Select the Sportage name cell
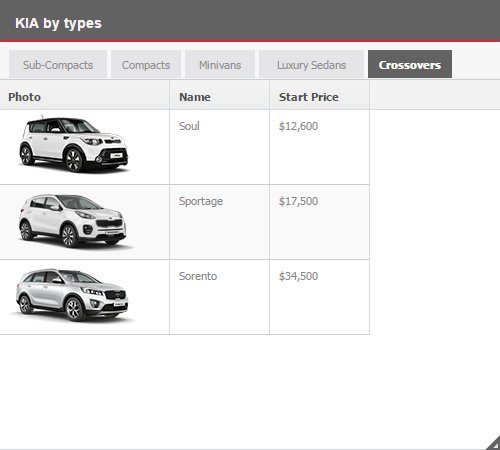 point(219,222)
